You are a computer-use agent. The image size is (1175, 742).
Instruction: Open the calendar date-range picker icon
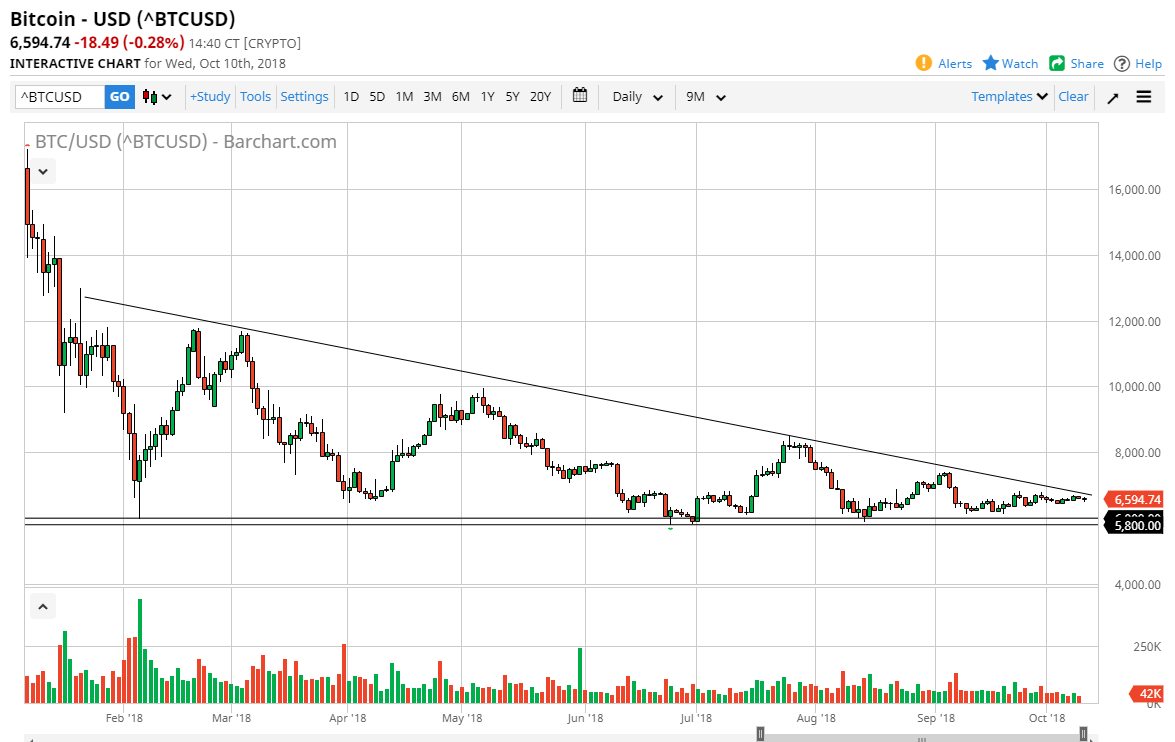point(579,96)
